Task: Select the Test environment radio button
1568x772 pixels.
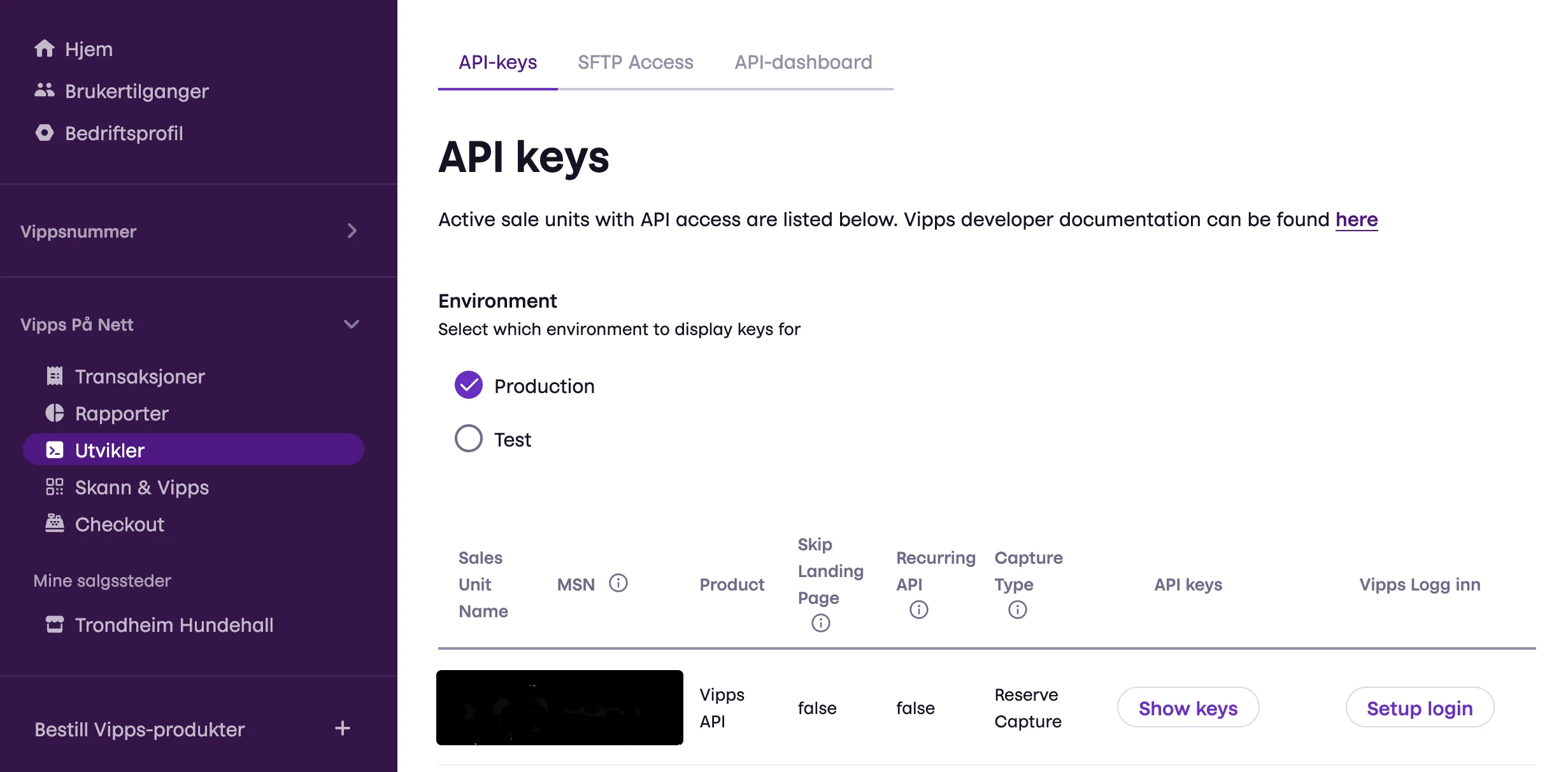Action: [468, 438]
